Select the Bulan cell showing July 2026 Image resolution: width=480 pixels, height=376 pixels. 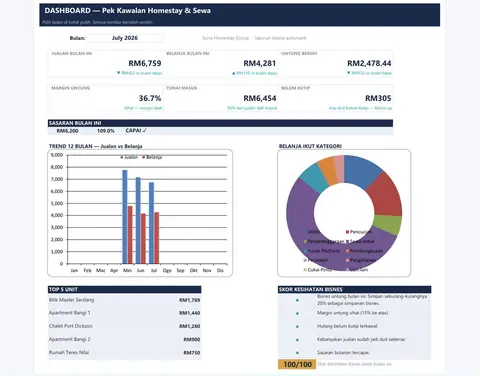click(125, 38)
